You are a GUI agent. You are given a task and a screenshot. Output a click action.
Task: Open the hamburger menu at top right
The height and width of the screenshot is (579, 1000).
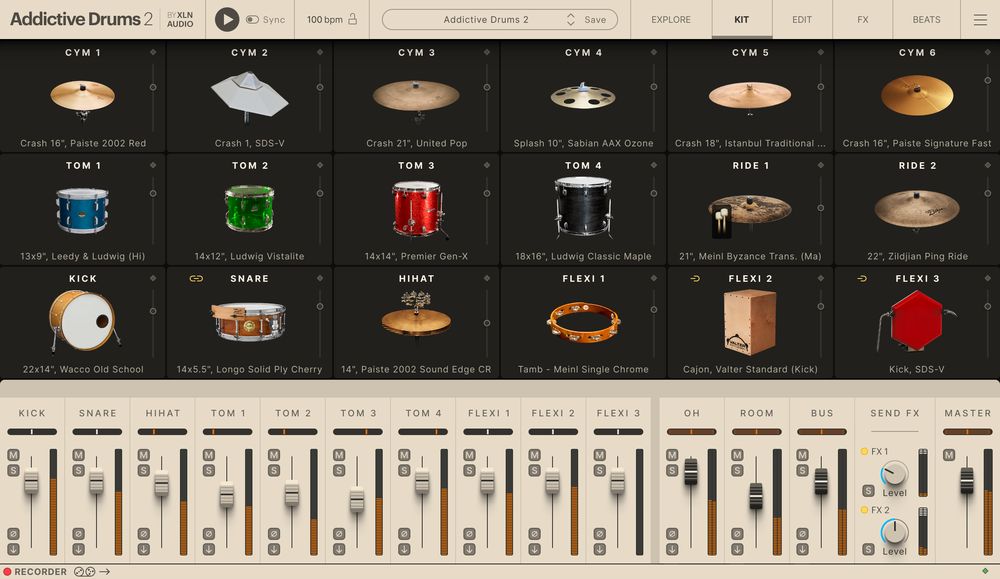coord(981,18)
